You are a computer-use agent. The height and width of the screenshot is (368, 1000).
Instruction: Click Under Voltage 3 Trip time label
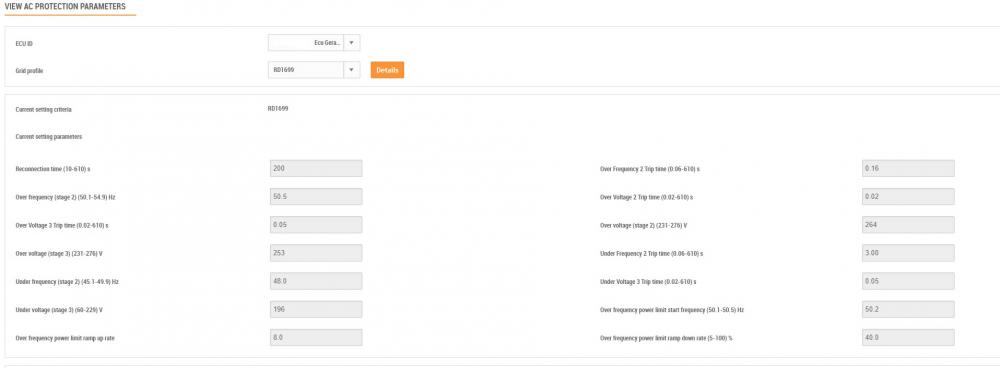[x=648, y=281]
